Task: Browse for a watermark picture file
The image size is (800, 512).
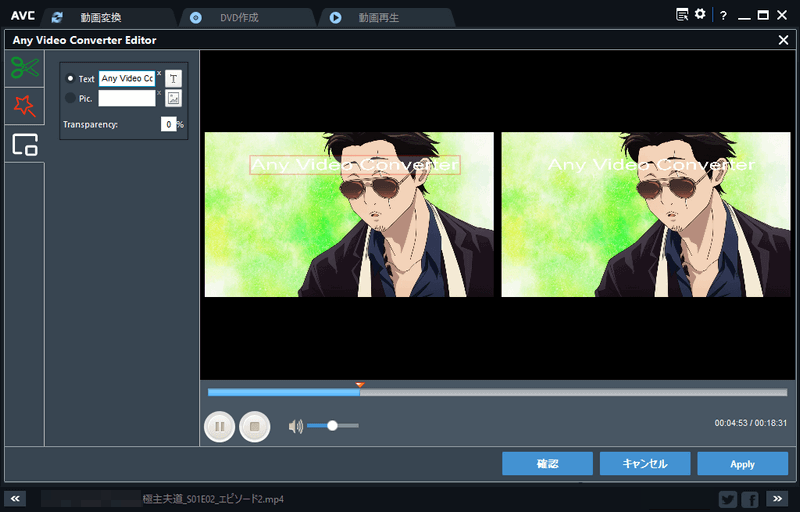Action: [173, 98]
